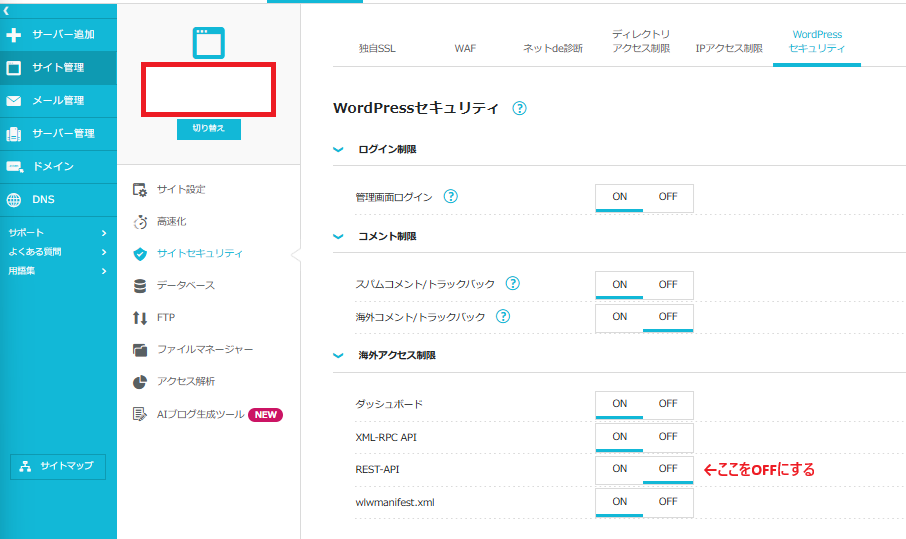Collapse the ログイン制限 section
This screenshot has width=906, height=539.
pyautogui.click(x=338, y=149)
